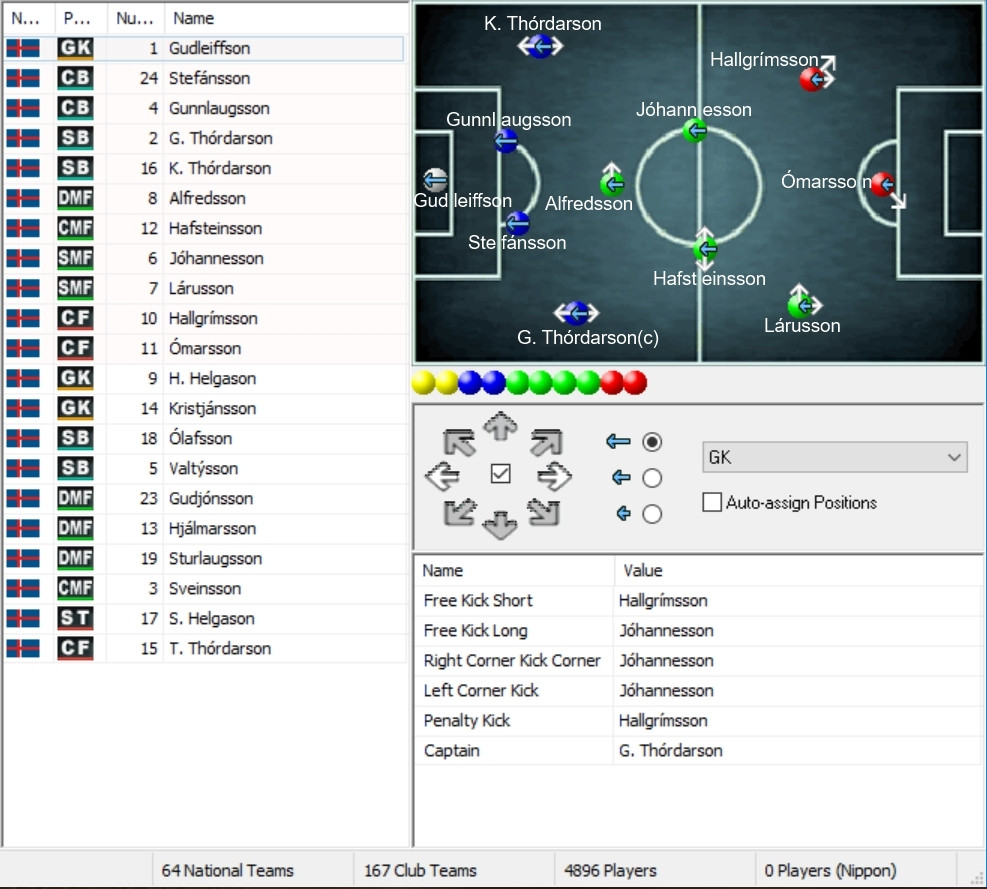
Task: Click Penalty Kick taker value
Action: 663,720
